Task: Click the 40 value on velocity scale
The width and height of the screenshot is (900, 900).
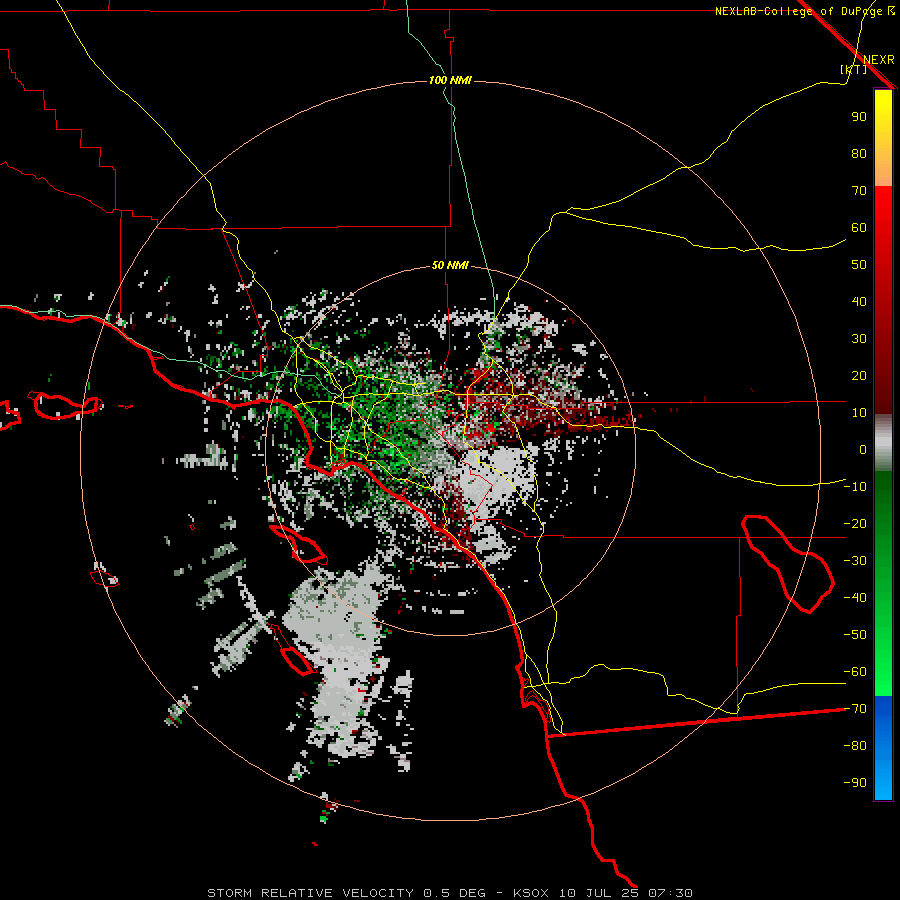Action: click(859, 302)
